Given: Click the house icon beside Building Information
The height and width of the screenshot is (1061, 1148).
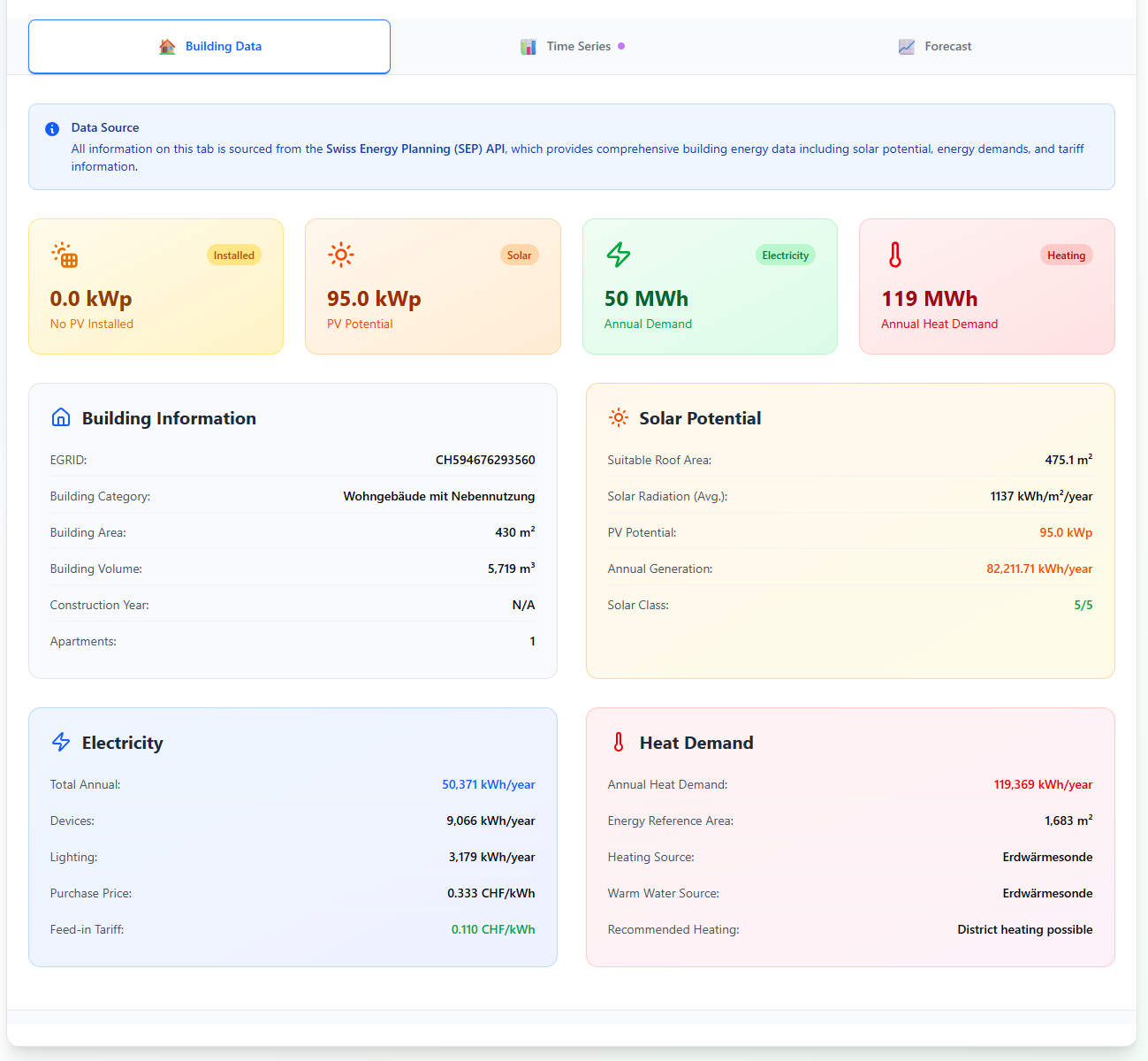Looking at the screenshot, I should 61,417.
